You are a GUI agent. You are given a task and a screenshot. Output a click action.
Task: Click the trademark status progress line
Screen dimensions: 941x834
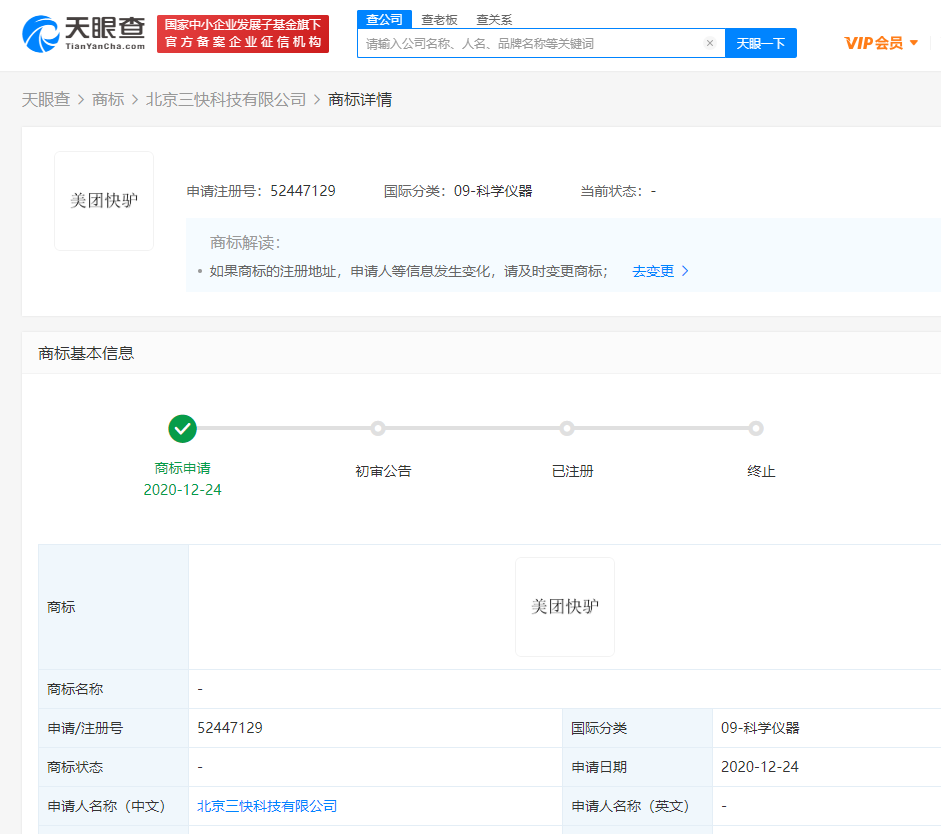[x=470, y=428]
